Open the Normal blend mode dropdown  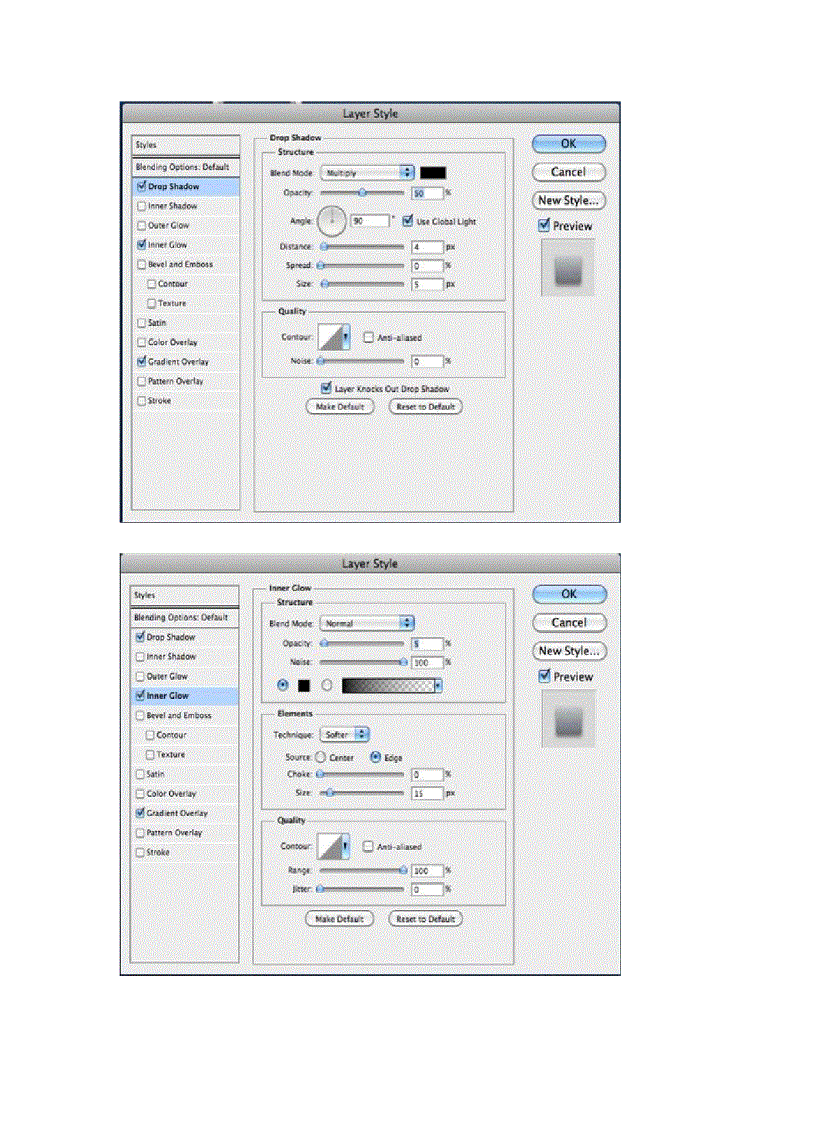pyautogui.click(x=367, y=623)
